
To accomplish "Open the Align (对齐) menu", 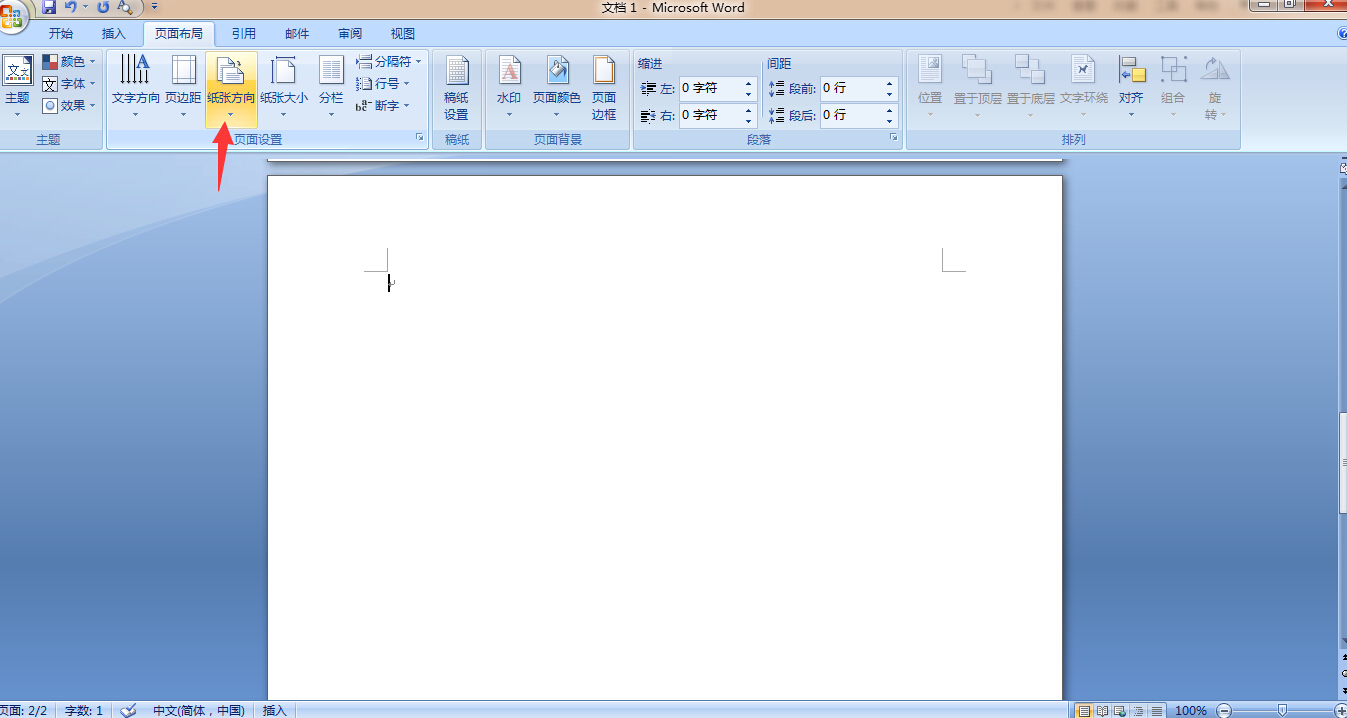I will (1131, 87).
